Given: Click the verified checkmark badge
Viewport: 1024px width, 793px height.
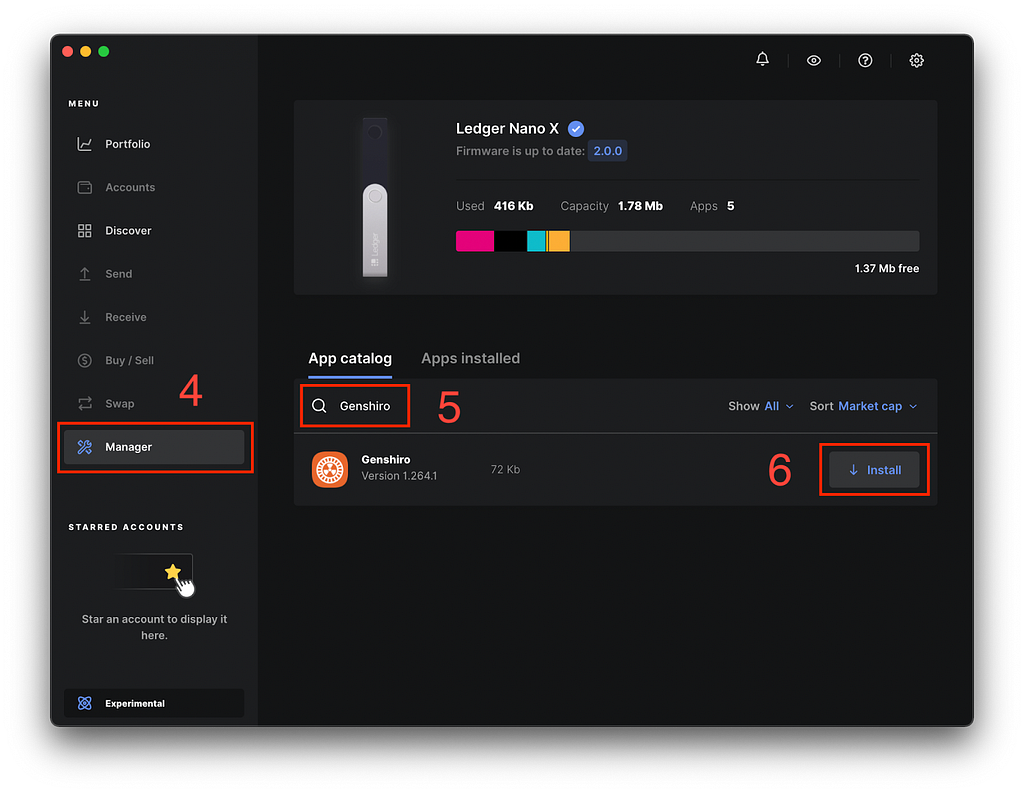Looking at the screenshot, I should (575, 129).
